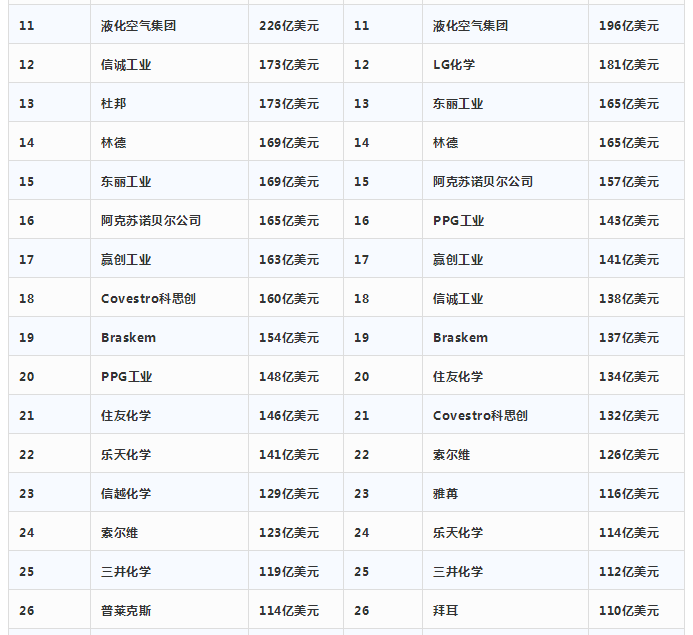Click rank 23 in the 信越化学 row
Screen dimensions: 693x635
27,494
